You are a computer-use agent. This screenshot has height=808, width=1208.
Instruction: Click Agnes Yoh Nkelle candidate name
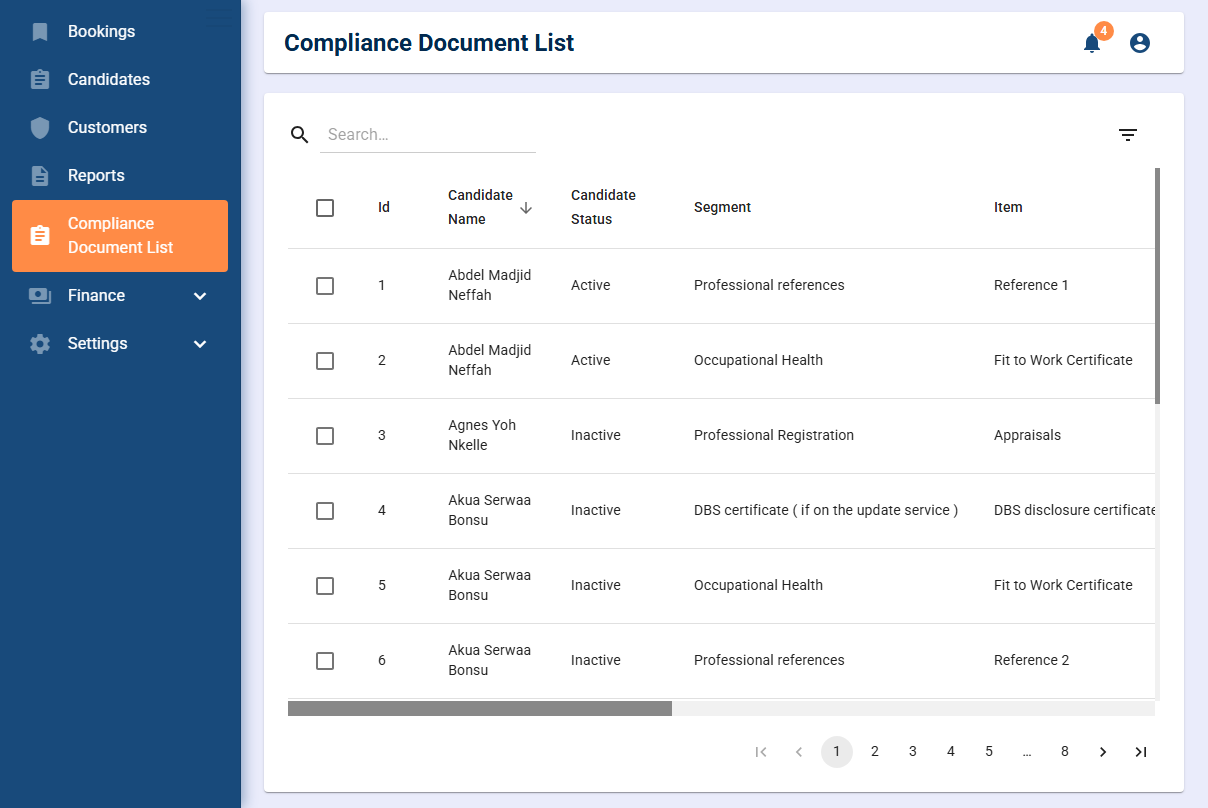(x=482, y=435)
